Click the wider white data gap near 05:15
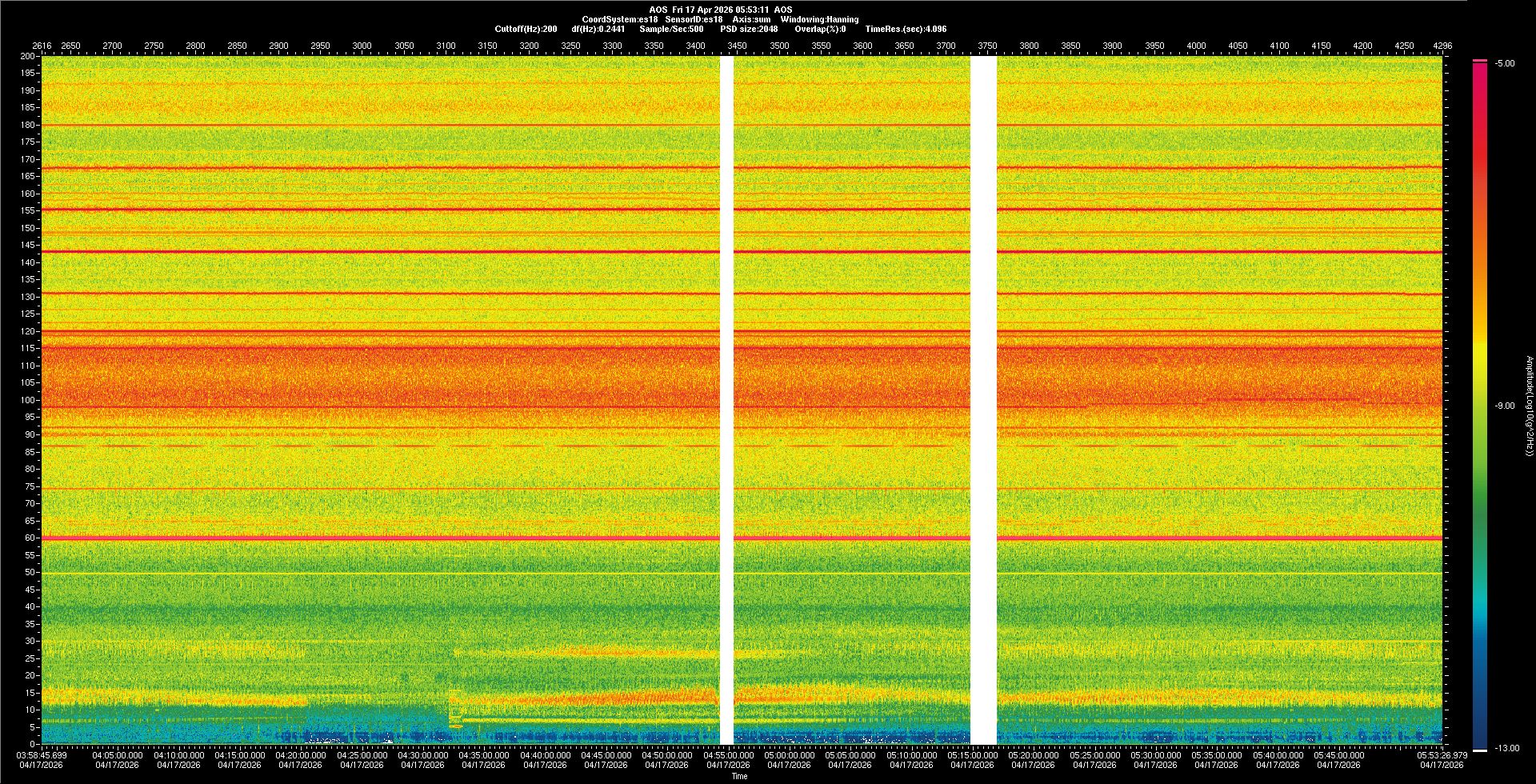1536x784 pixels. 983,400
